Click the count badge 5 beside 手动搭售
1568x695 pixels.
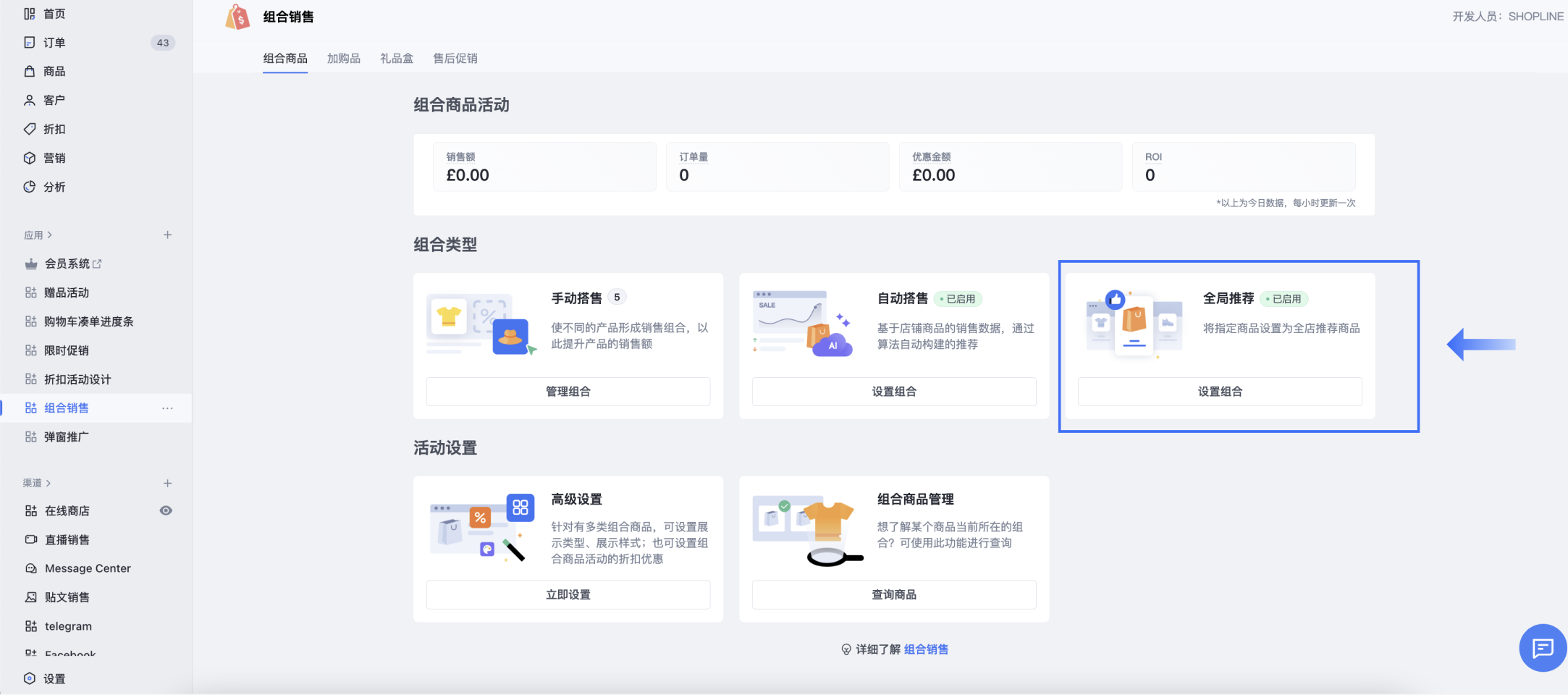coord(617,298)
